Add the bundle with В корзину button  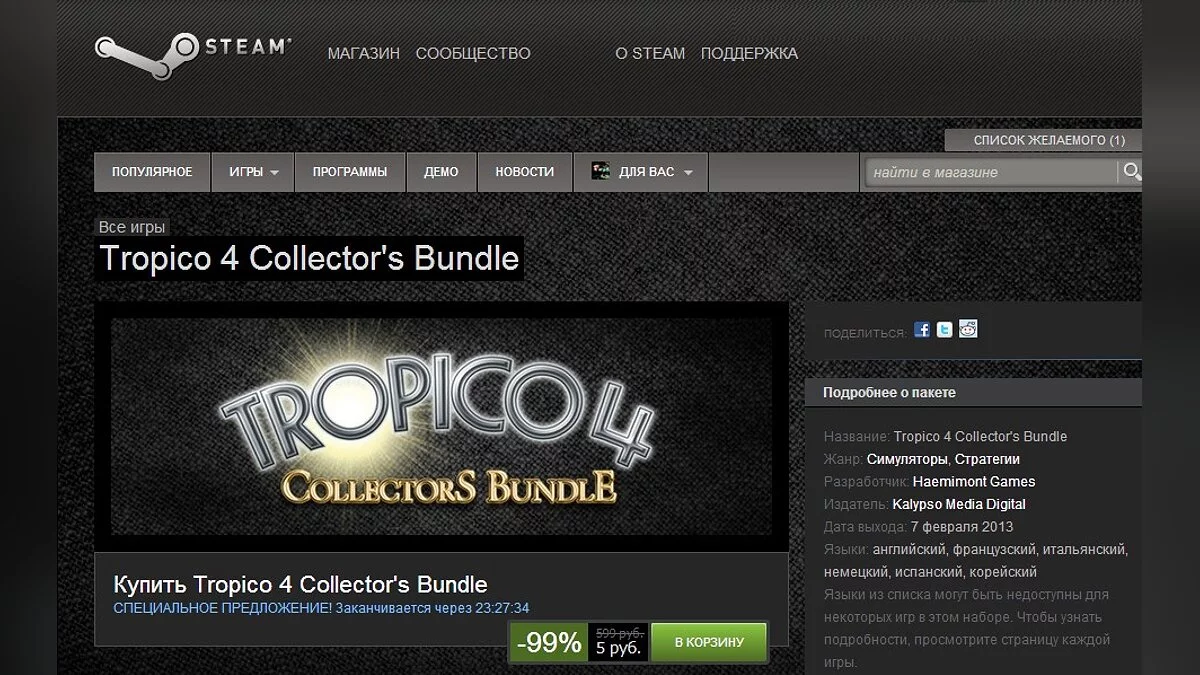709,642
